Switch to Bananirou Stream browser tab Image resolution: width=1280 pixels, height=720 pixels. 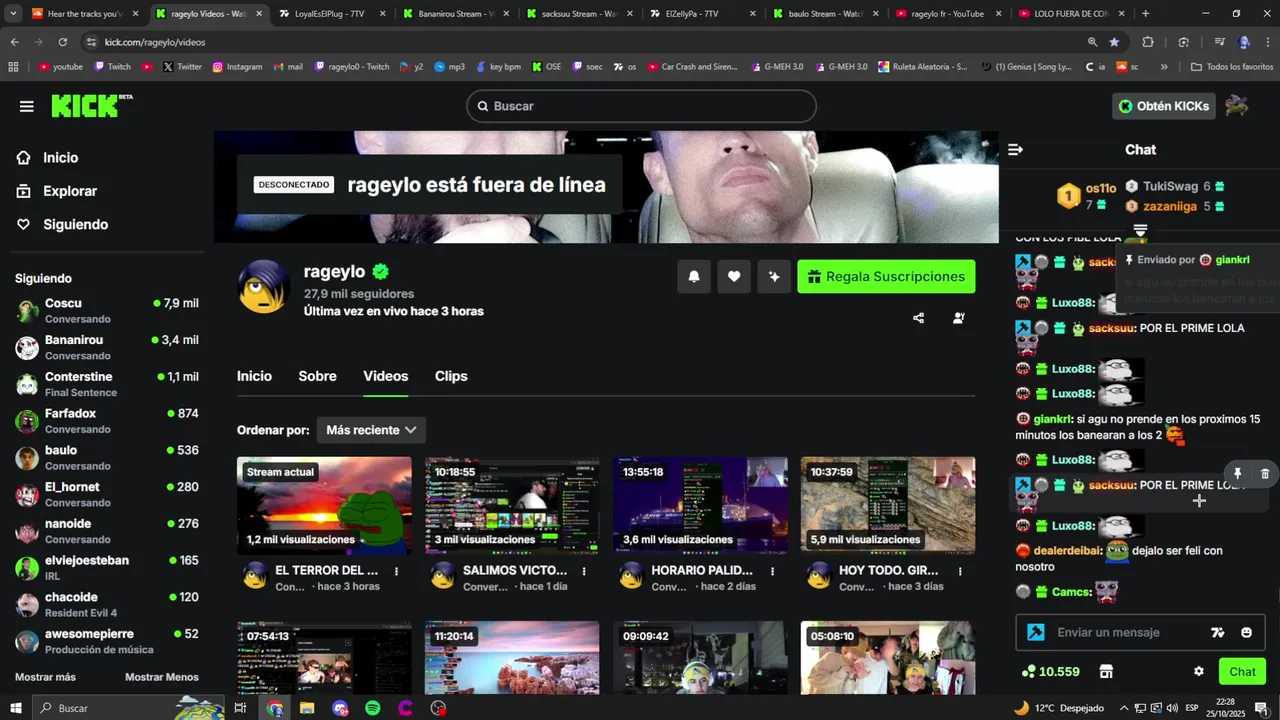point(455,14)
